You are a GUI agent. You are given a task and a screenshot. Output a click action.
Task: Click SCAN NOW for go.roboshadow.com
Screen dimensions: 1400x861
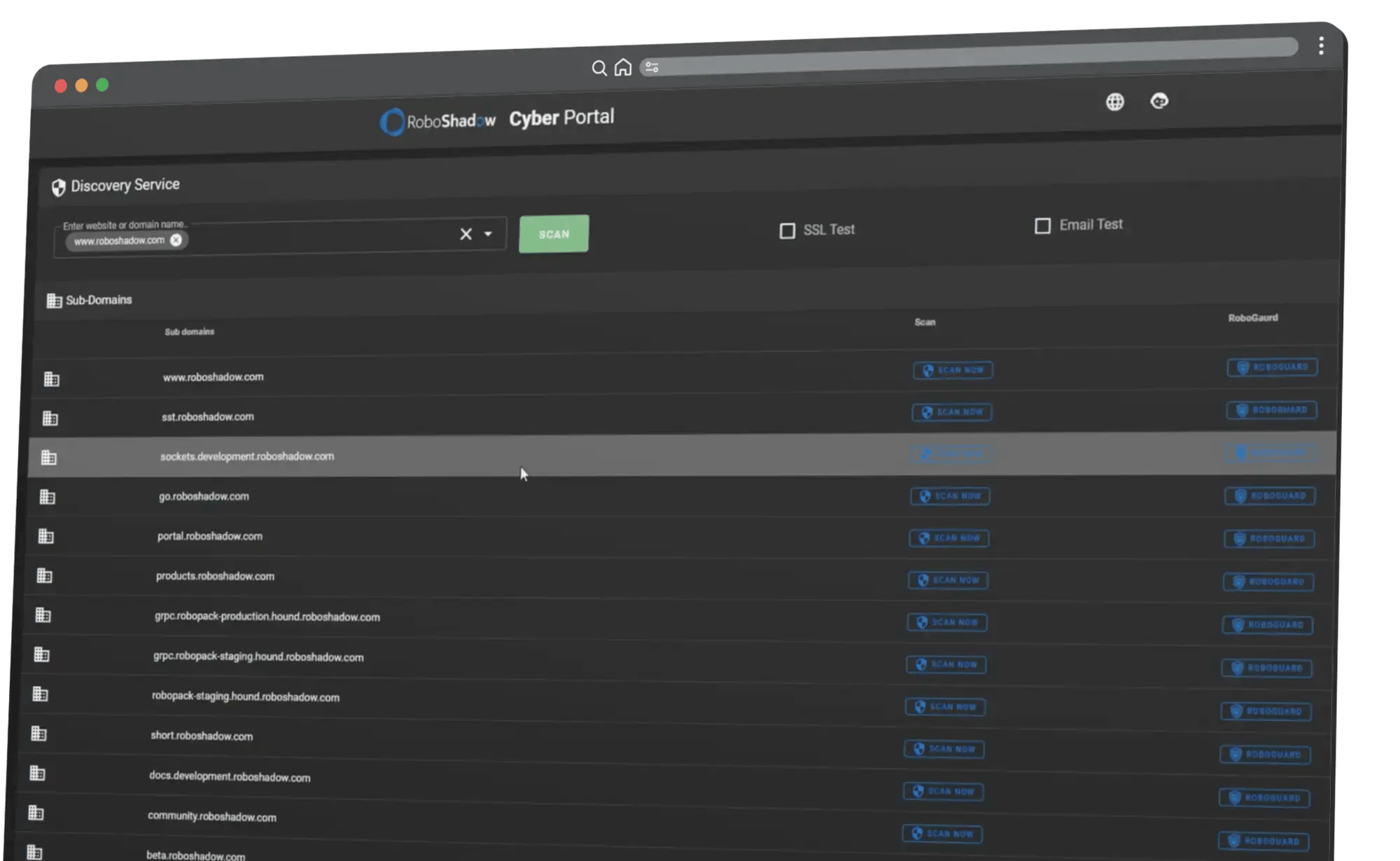coord(950,496)
